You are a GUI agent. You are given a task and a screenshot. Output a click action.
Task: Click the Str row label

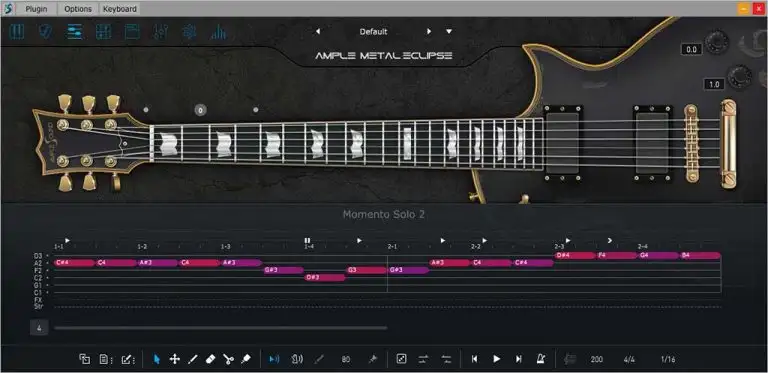pos(38,306)
